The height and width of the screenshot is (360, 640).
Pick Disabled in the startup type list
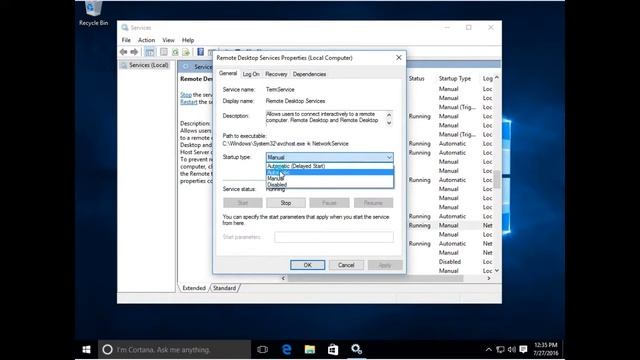[x=330, y=184]
